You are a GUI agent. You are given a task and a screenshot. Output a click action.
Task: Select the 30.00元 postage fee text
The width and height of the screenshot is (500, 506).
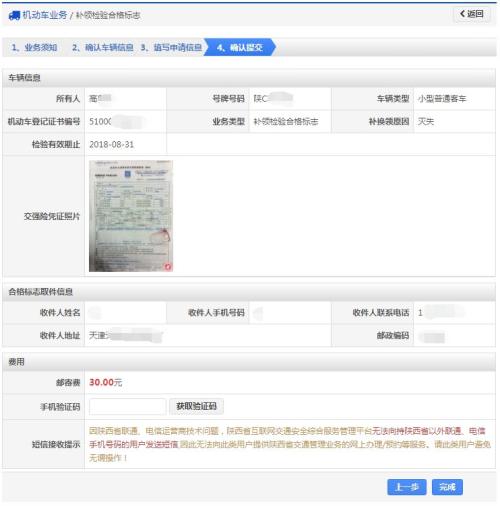pos(106,382)
